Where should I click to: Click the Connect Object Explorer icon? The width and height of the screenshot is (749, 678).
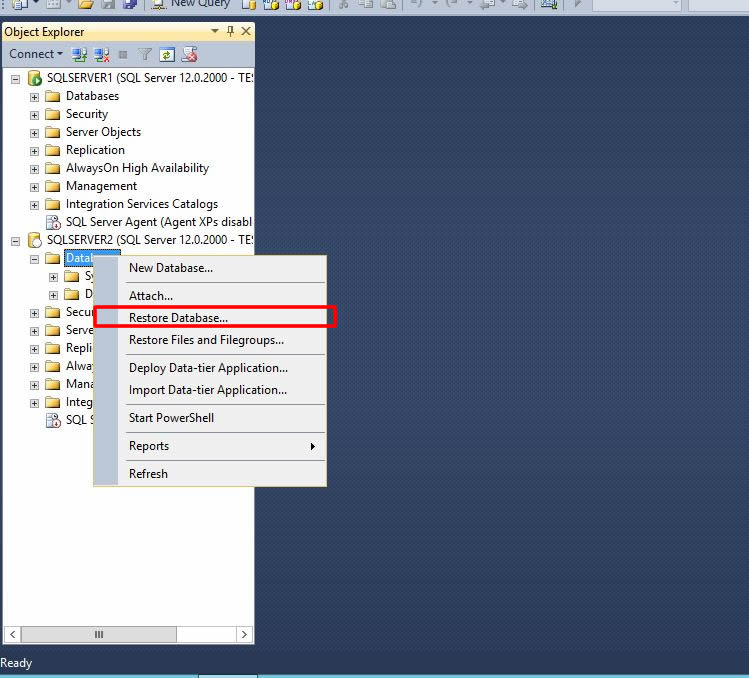80,54
